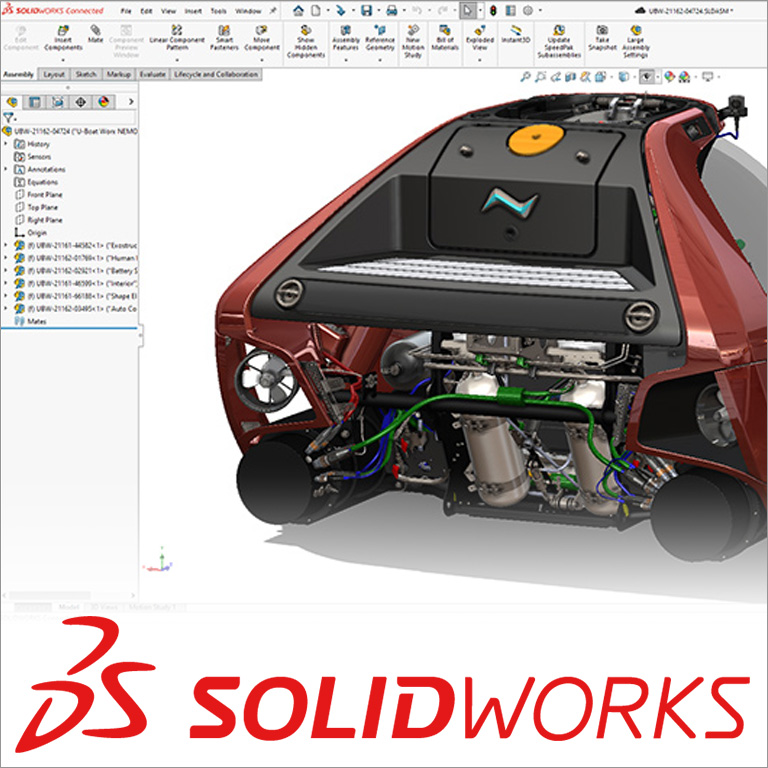Open dropdown arrow under Insert Components
The width and height of the screenshot is (768, 768).
click(x=63, y=60)
